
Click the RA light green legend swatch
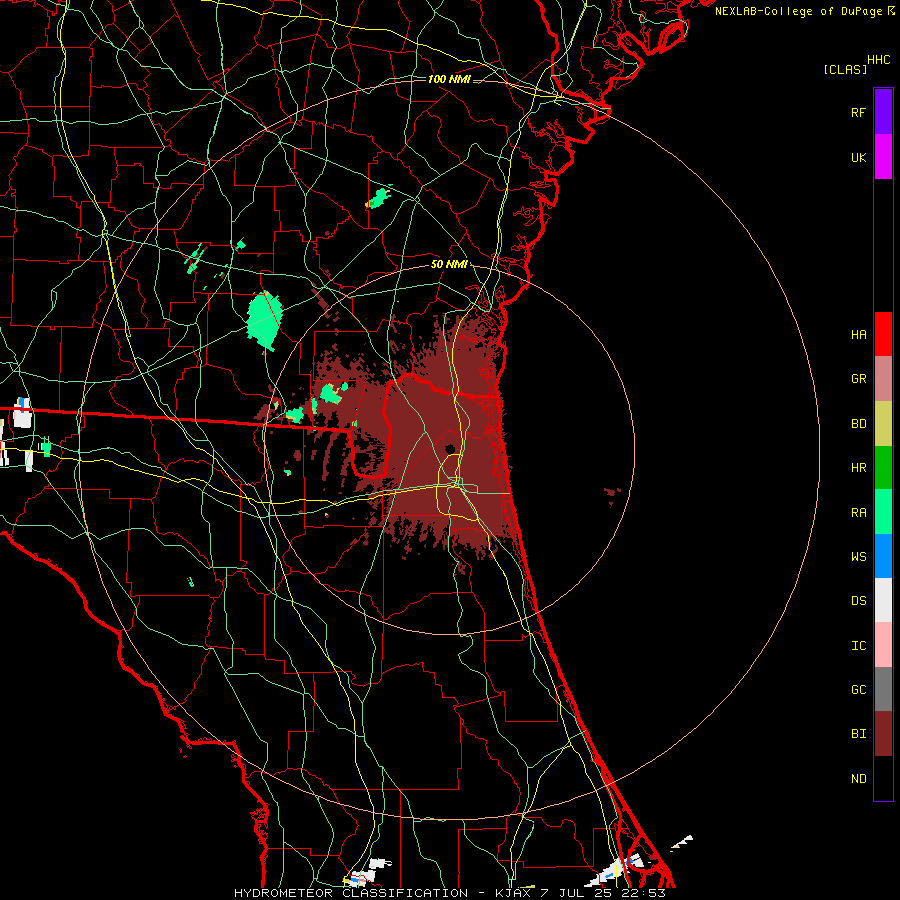(883, 512)
